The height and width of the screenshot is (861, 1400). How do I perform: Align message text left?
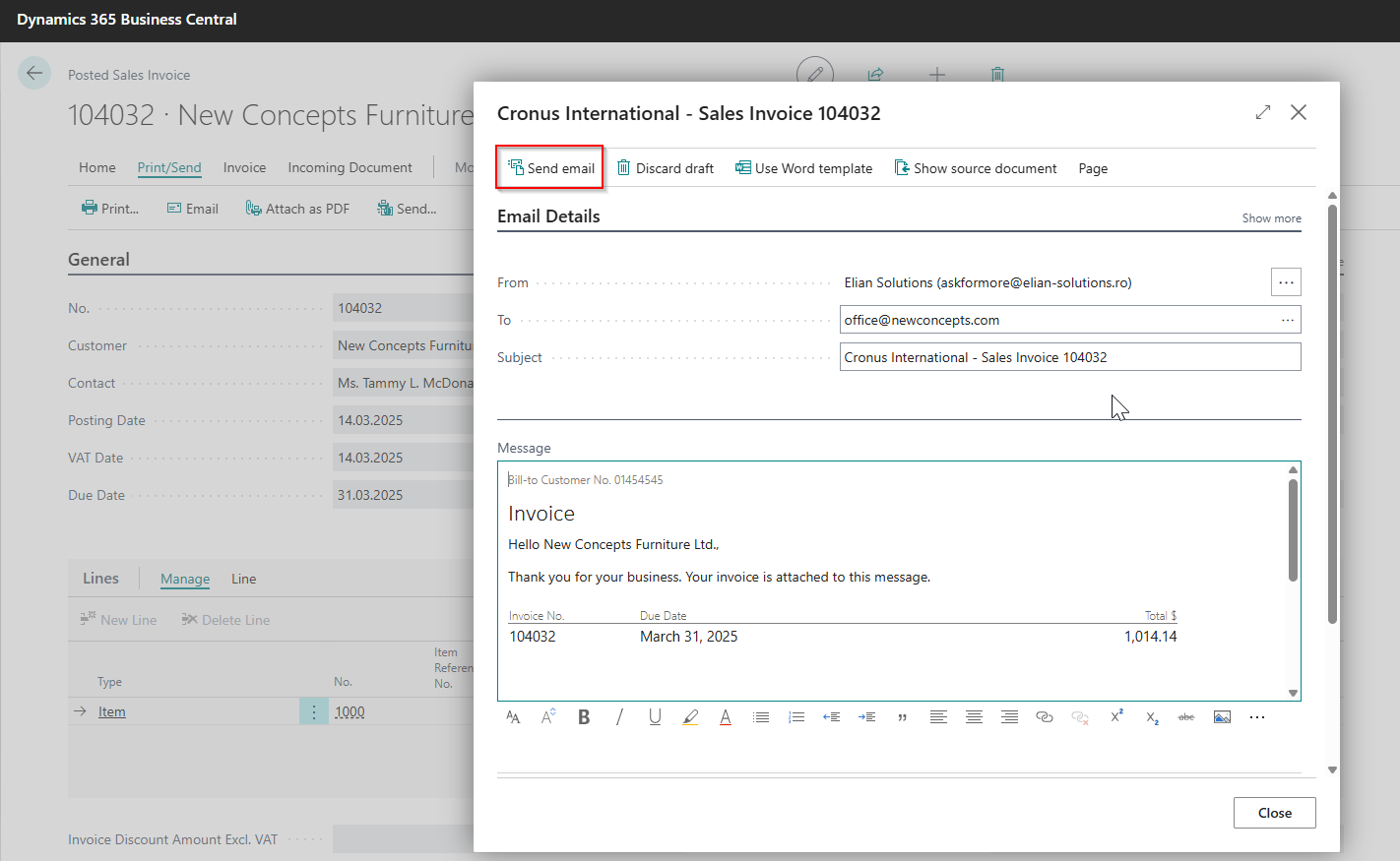938,717
